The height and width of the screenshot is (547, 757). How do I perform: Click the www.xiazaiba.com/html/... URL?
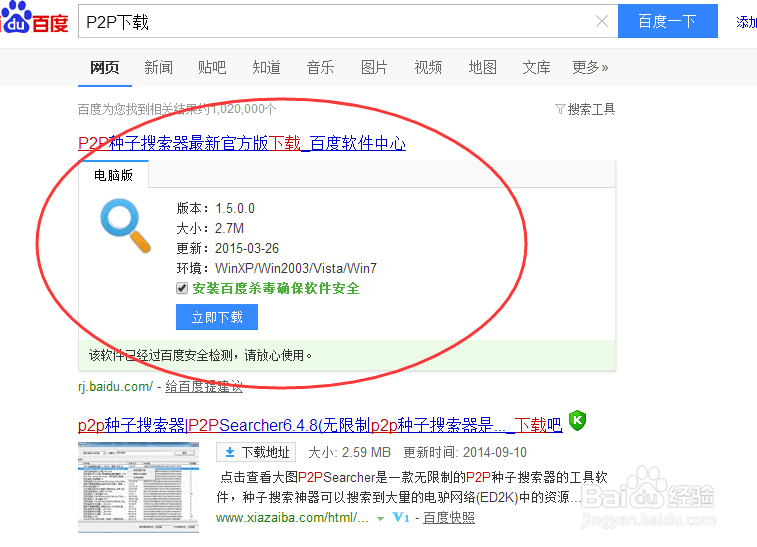tap(293, 518)
